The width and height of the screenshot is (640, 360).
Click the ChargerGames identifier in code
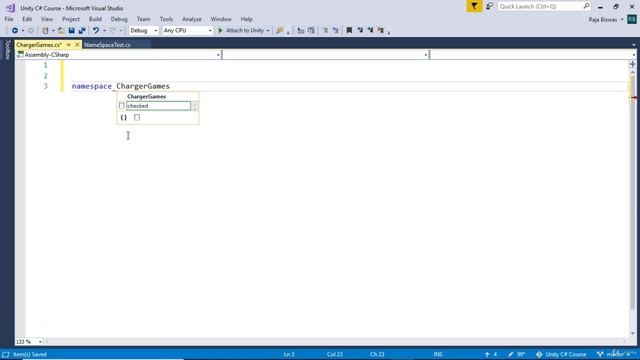coord(143,86)
